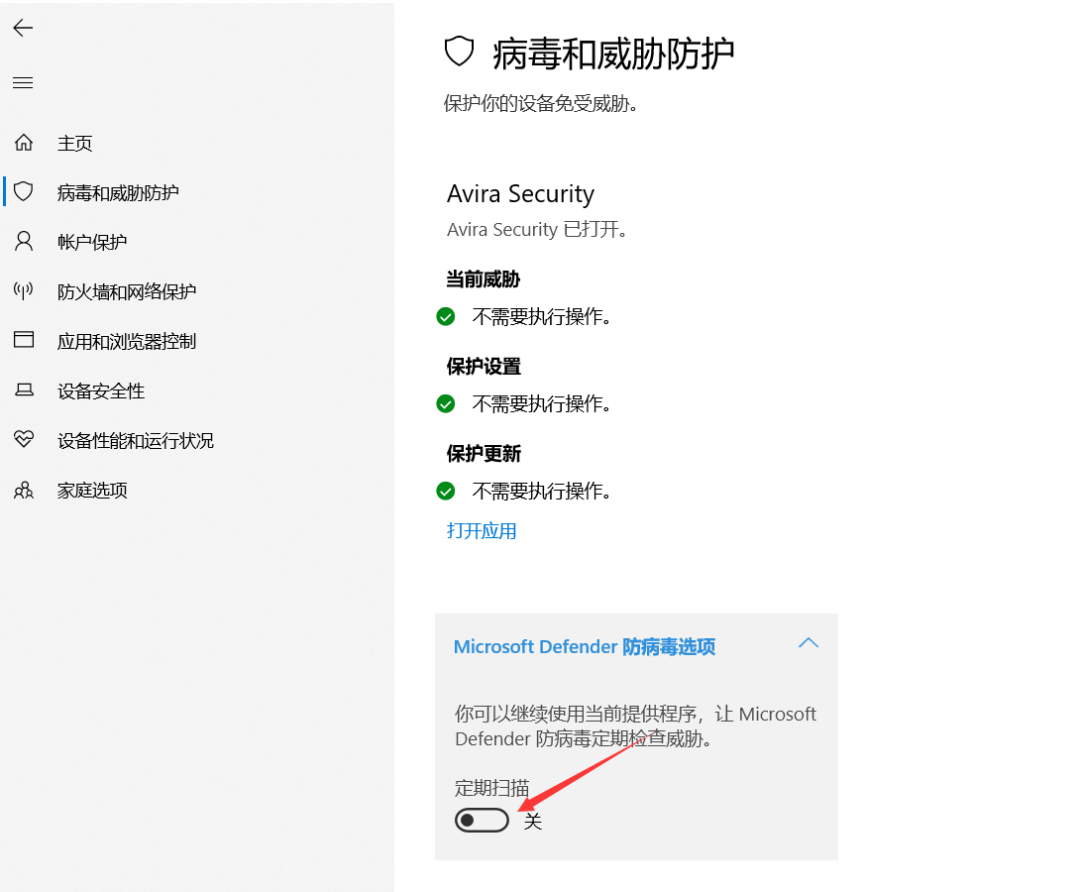Click the large shield next to page title
1080x892 pixels.
pyautogui.click(x=459, y=52)
